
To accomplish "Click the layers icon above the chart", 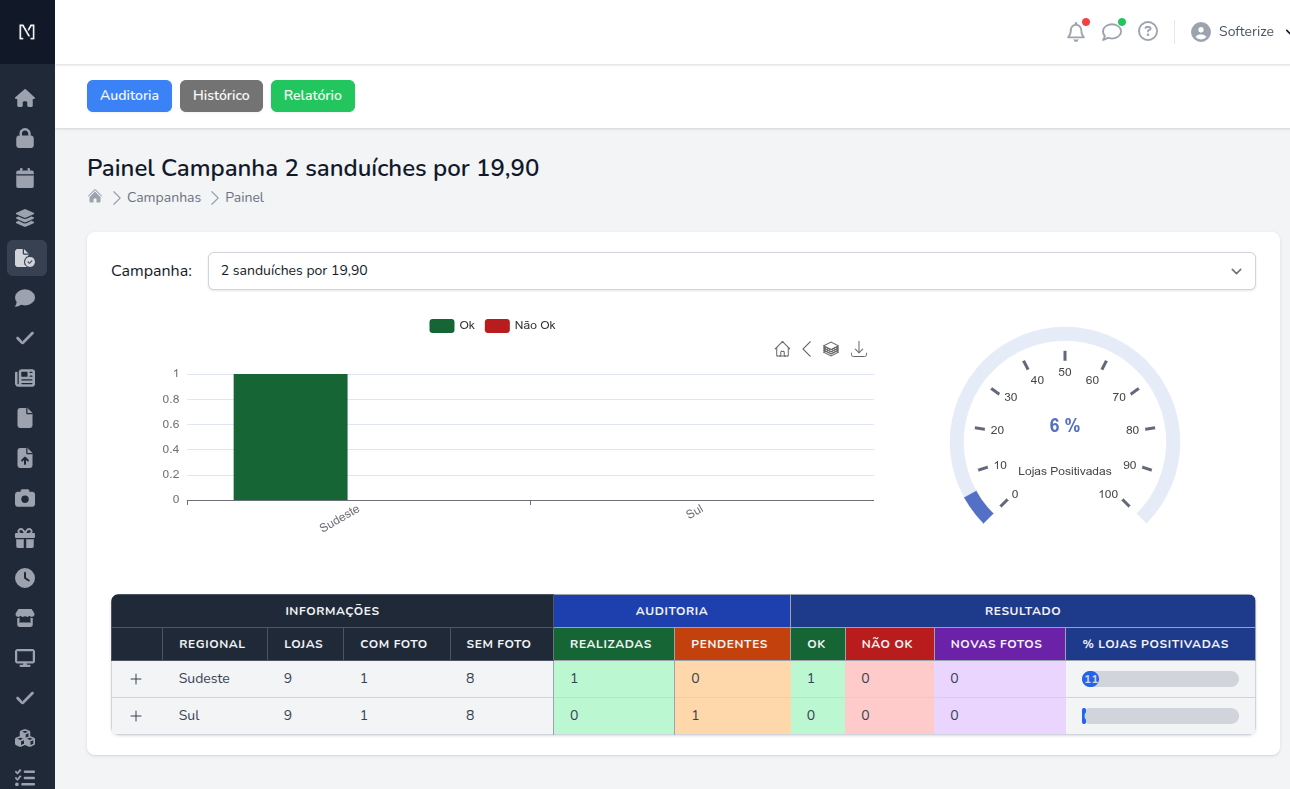I will click(830, 348).
